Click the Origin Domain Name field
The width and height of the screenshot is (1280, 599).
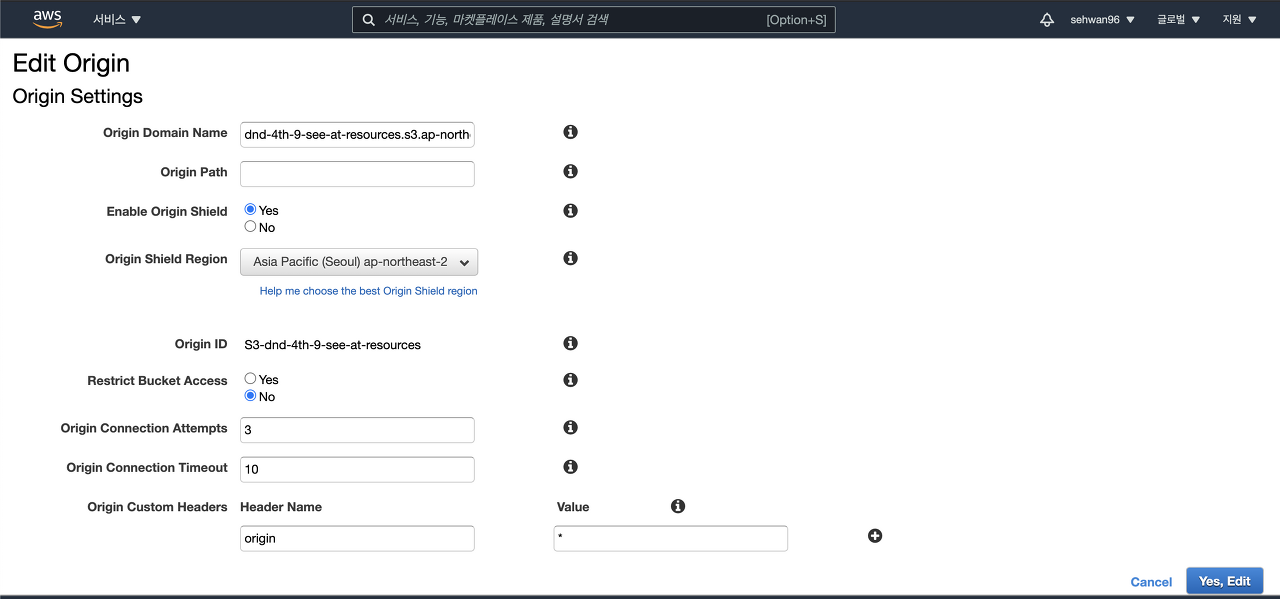point(357,134)
